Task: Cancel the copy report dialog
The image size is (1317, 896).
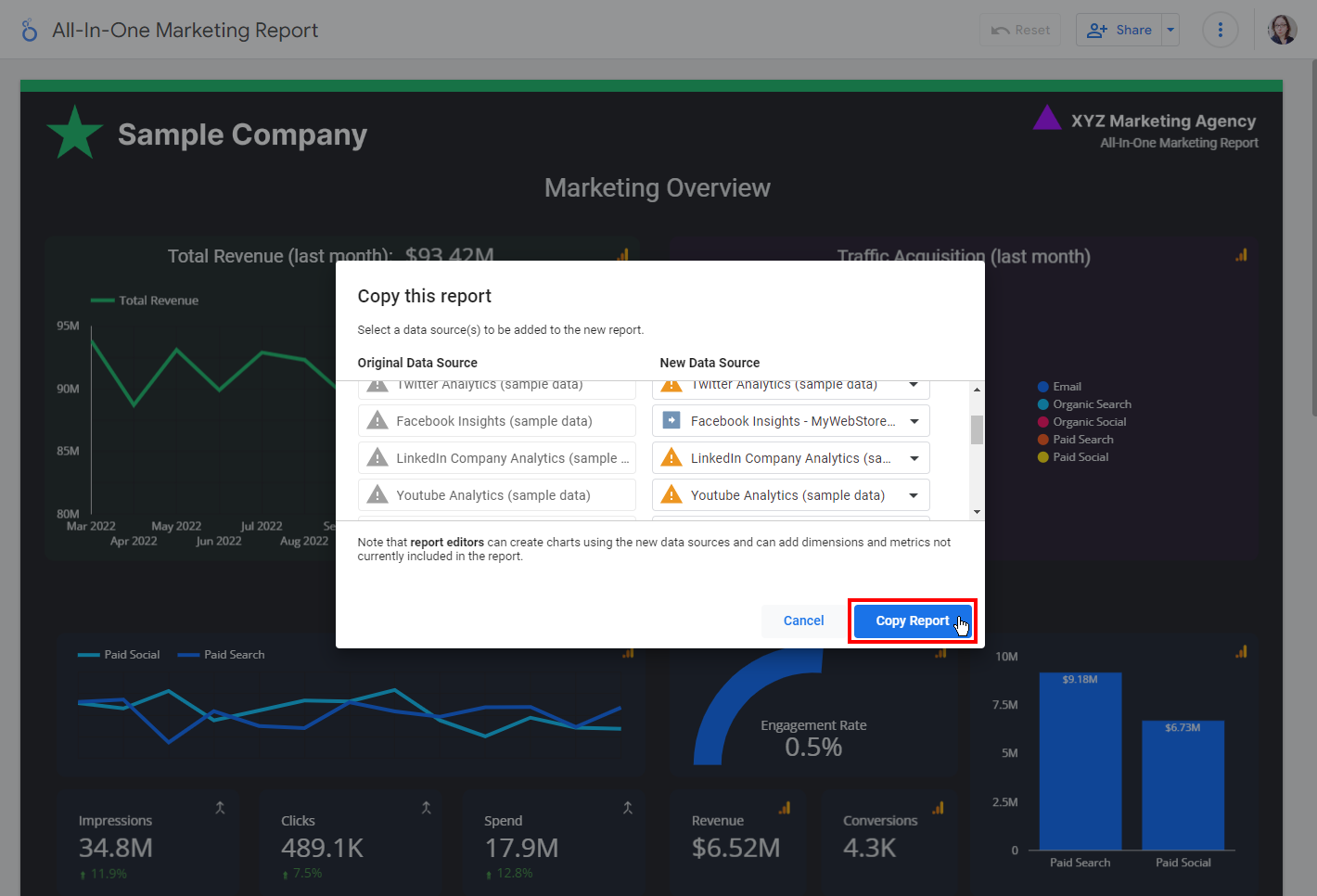Action: [x=803, y=621]
